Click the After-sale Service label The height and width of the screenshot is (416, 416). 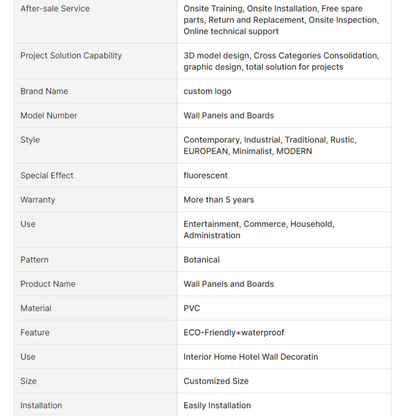(55, 9)
